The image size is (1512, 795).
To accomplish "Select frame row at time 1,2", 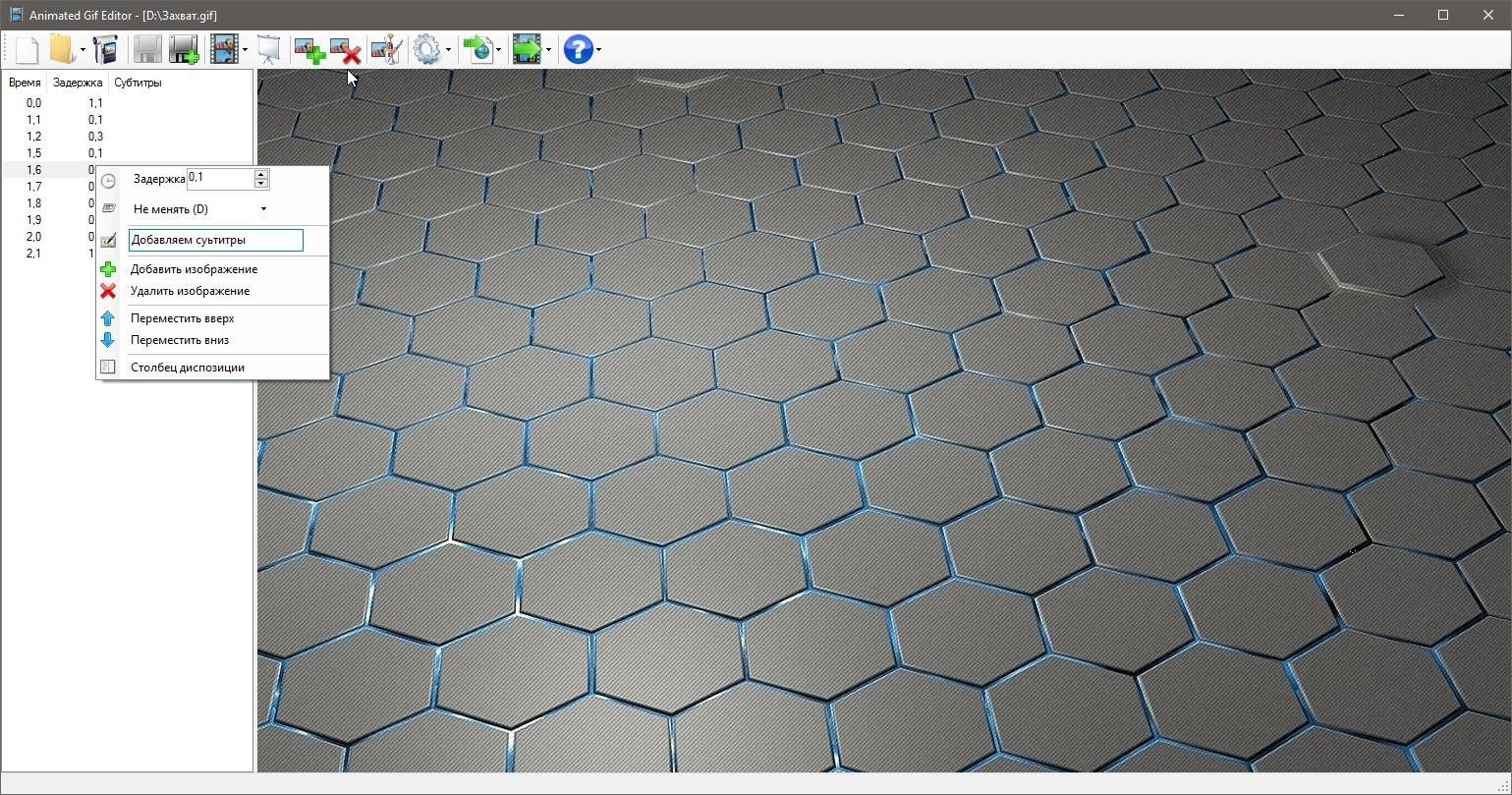I will 127,137.
